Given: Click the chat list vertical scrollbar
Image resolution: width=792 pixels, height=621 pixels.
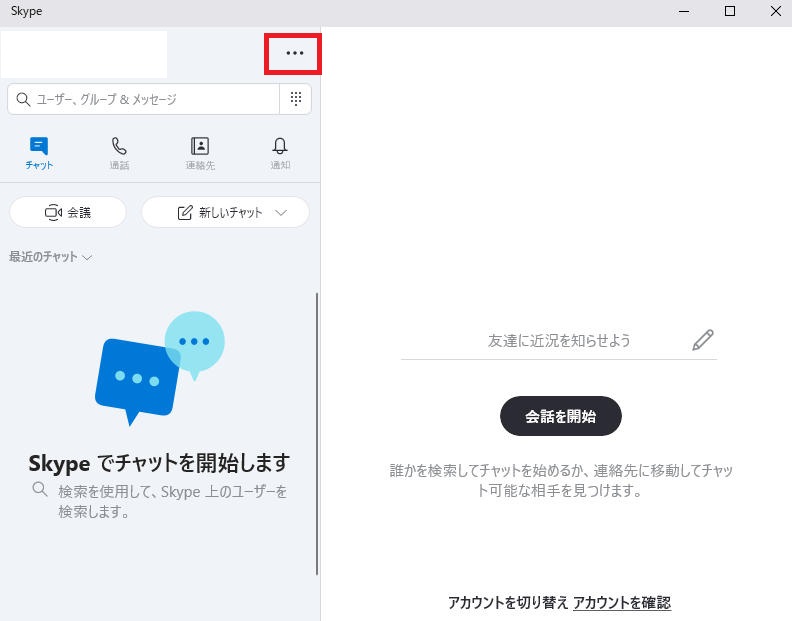Looking at the screenshot, I should (317, 430).
